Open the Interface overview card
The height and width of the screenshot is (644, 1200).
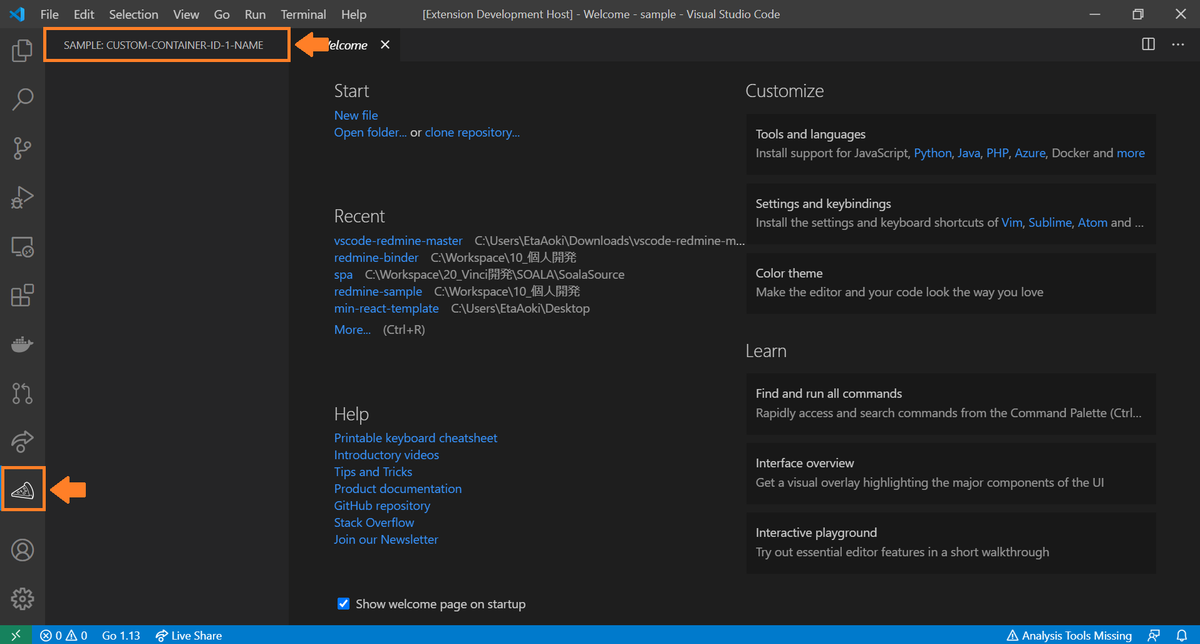click(950, 473)
